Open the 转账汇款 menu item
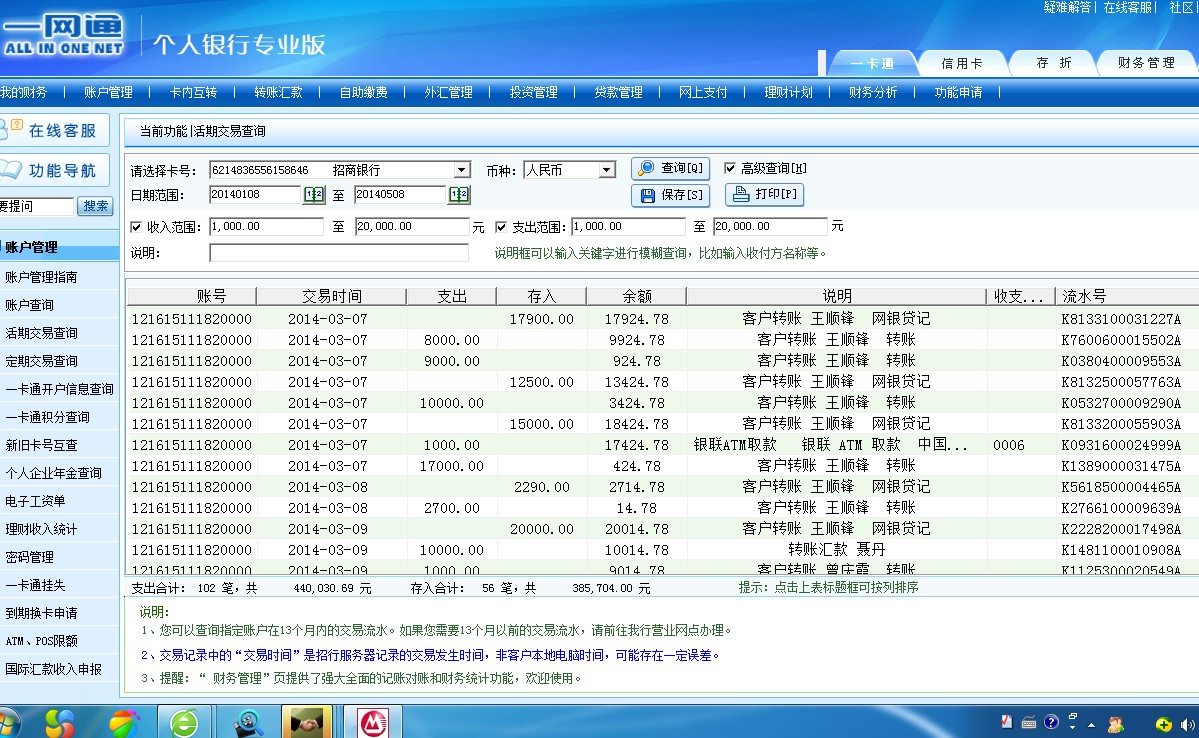The height and width of the screenshot is (738, 1199). 277,92
